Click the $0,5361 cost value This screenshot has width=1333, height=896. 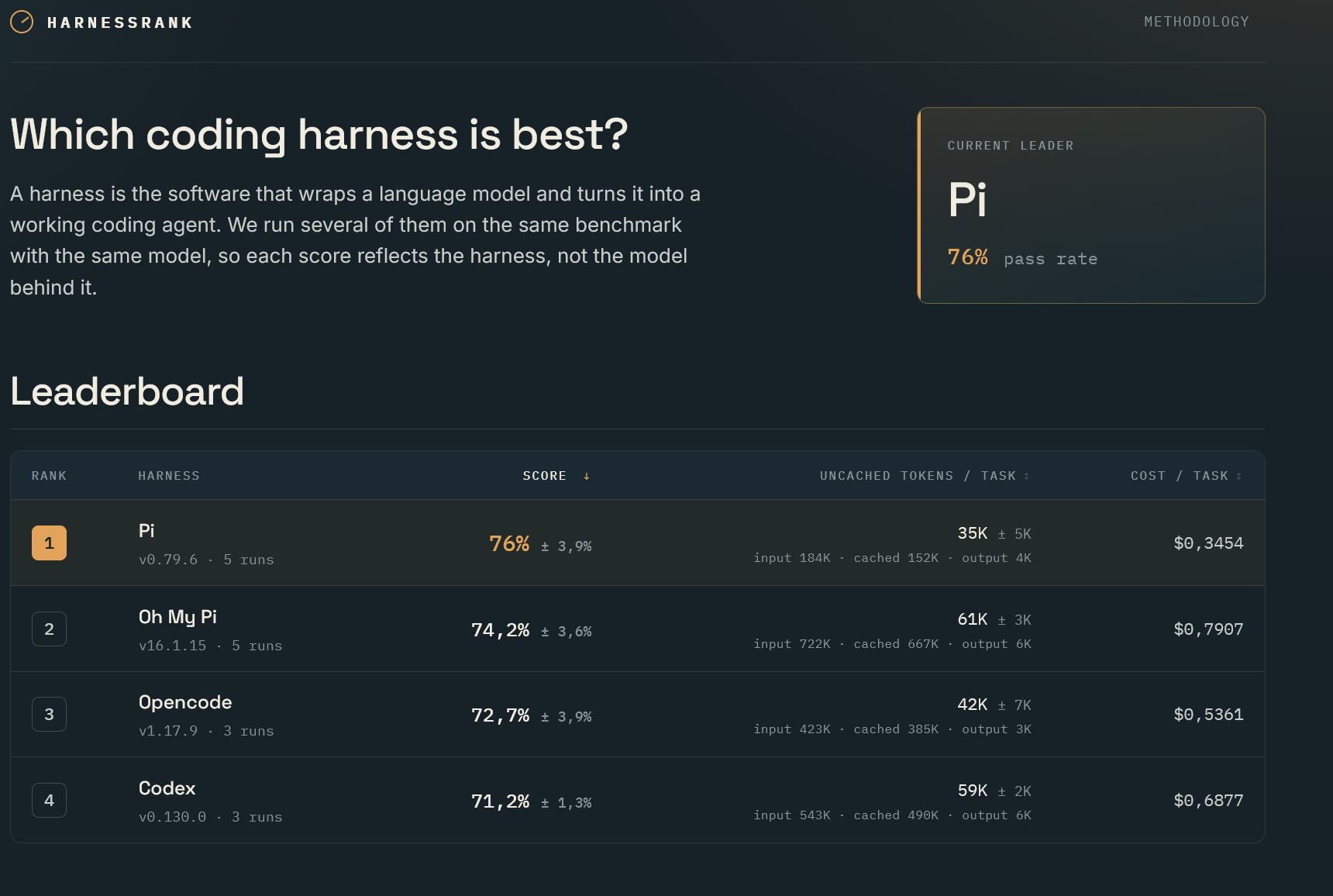[1208, 715]
